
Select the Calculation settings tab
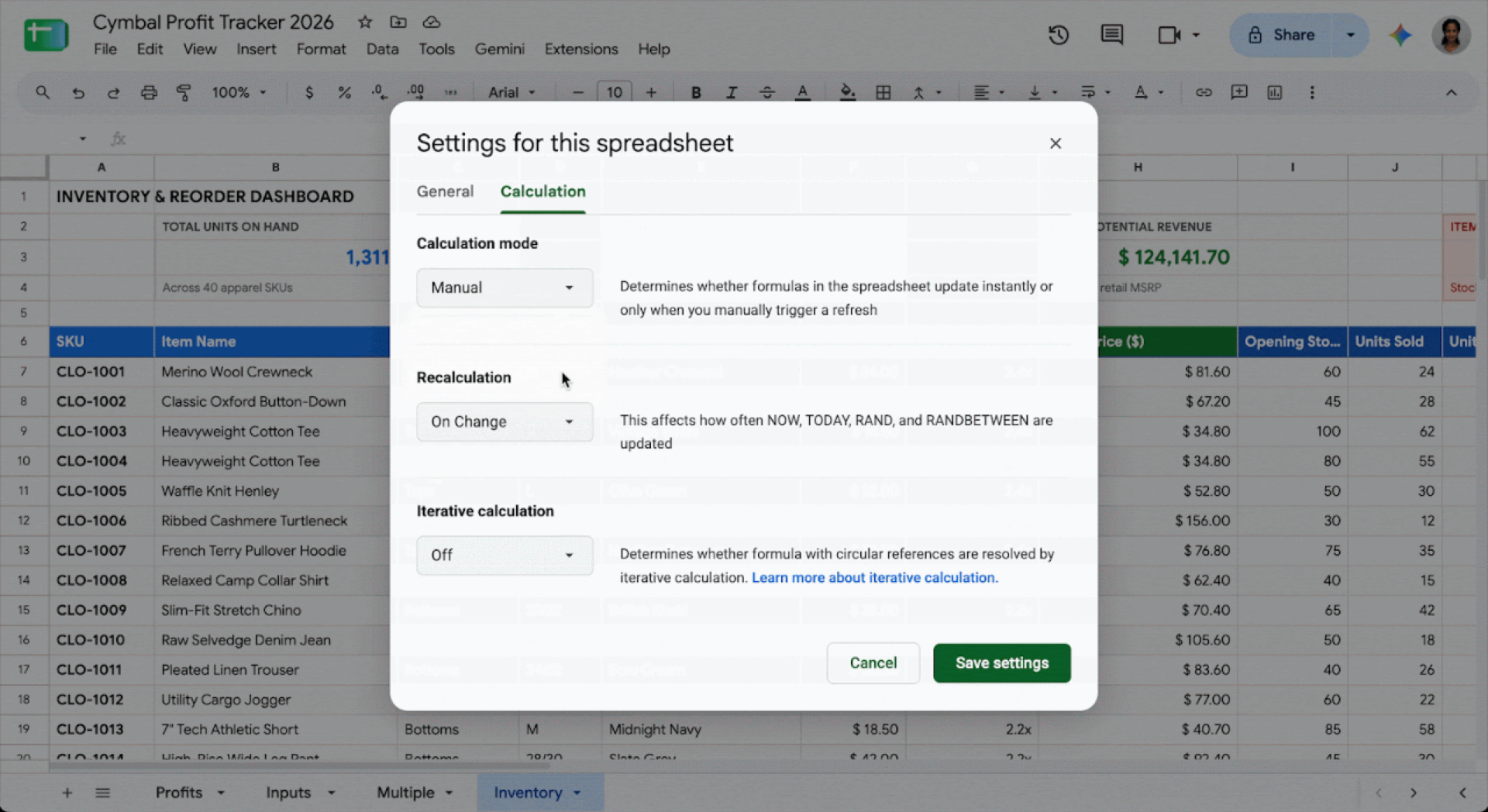pyautogui.click(x=542, y=191)
